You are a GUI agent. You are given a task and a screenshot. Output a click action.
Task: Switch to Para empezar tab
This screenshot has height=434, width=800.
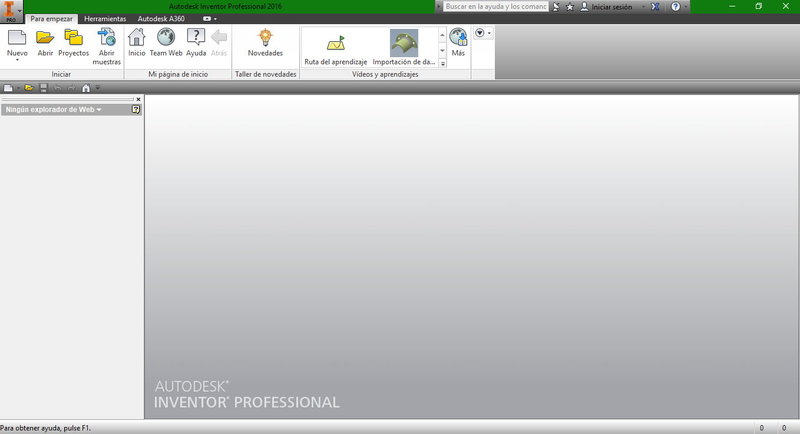coord(52,19)
